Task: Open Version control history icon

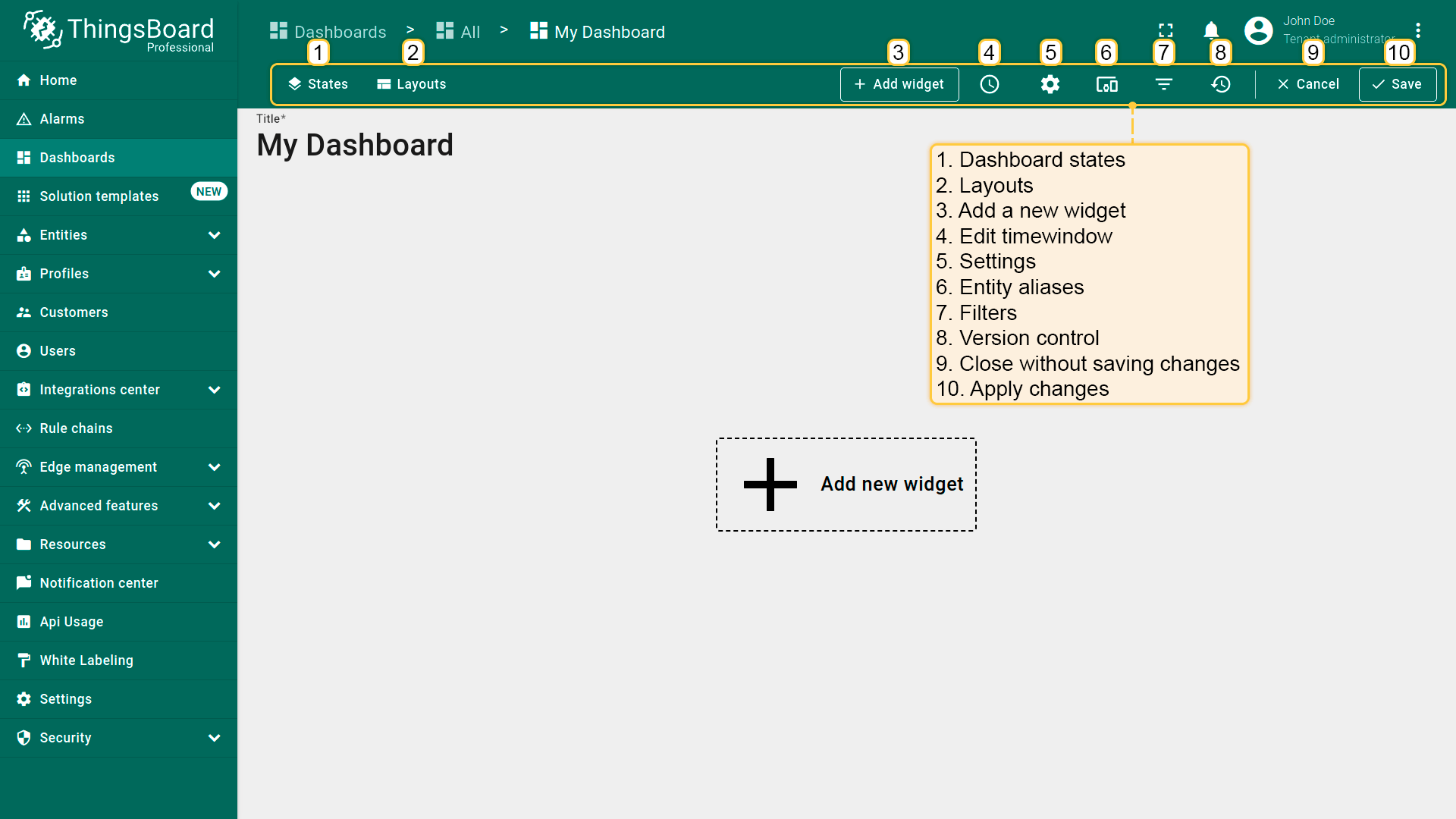Action: tap(1221, 84)
